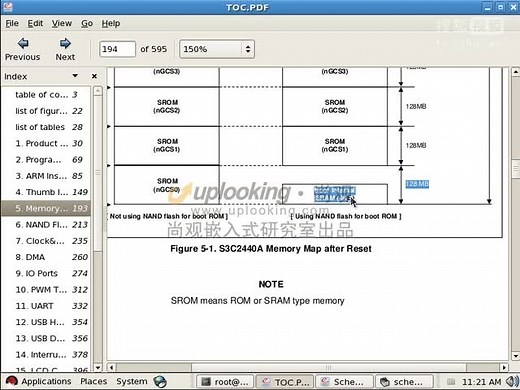The height and width of the screenshot is (390, 520).
Task: Open the Go menu
Action: [87, 23]
